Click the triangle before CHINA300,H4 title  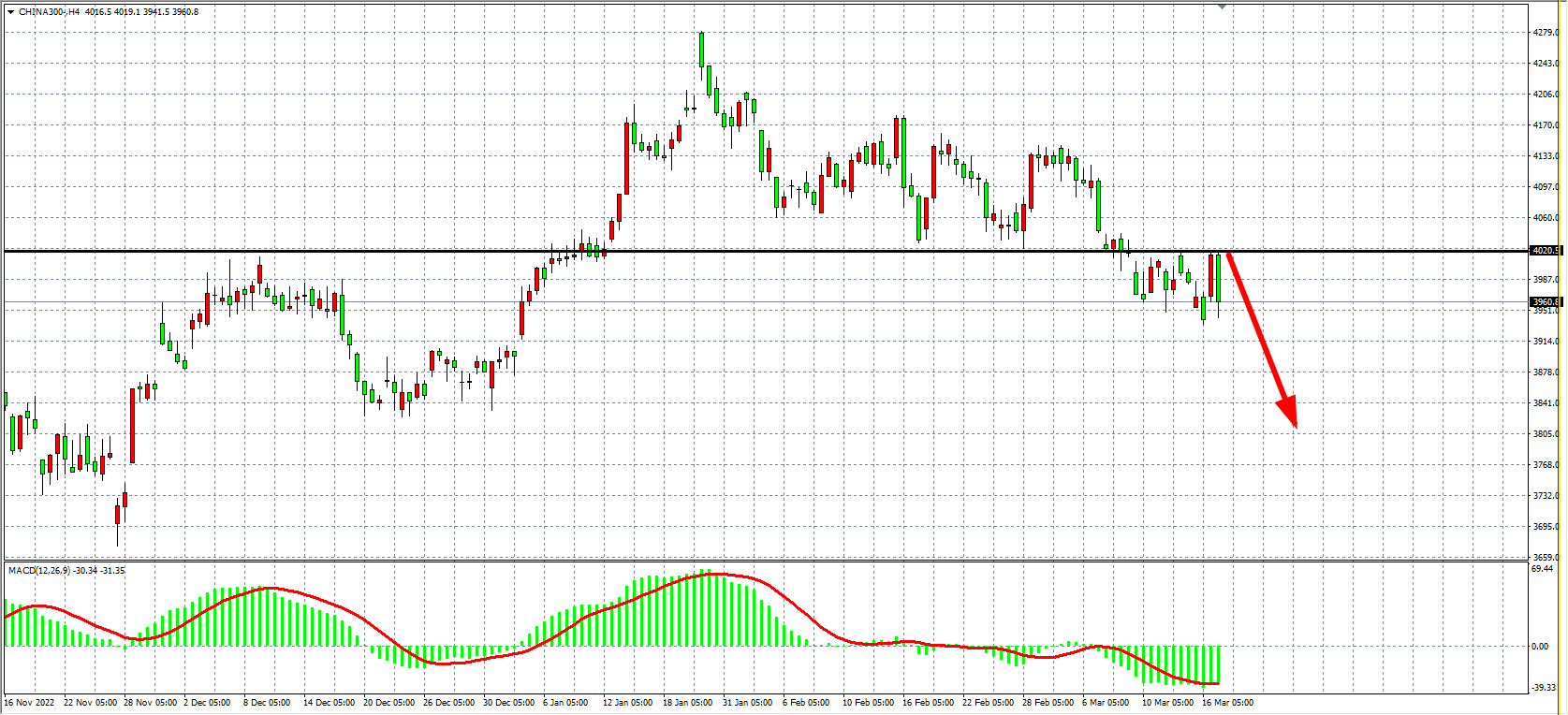click(10, 12)
